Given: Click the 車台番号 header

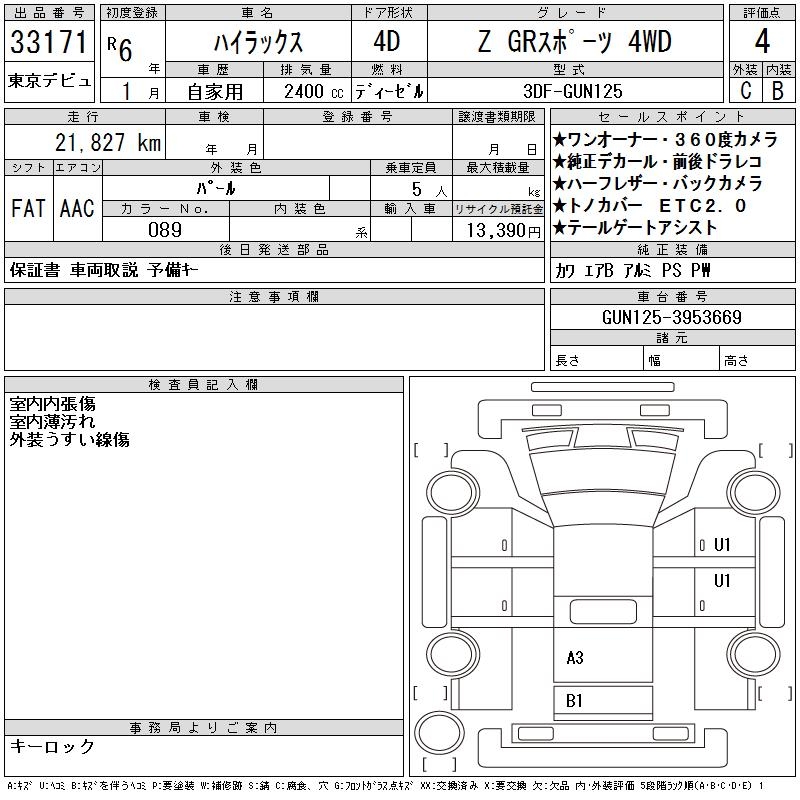Looking at the screenshot, I should point(672,297).
